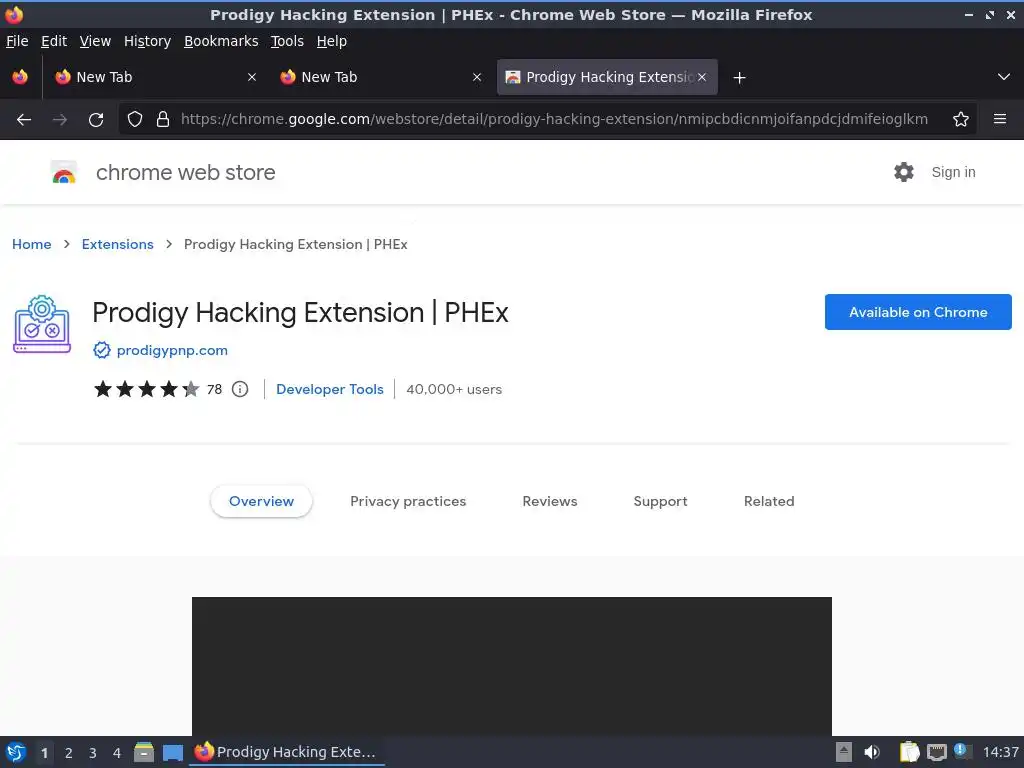Go to Home breadcrumb link
The width and height of the screenshot is (1024, 768).
[31, 244]
